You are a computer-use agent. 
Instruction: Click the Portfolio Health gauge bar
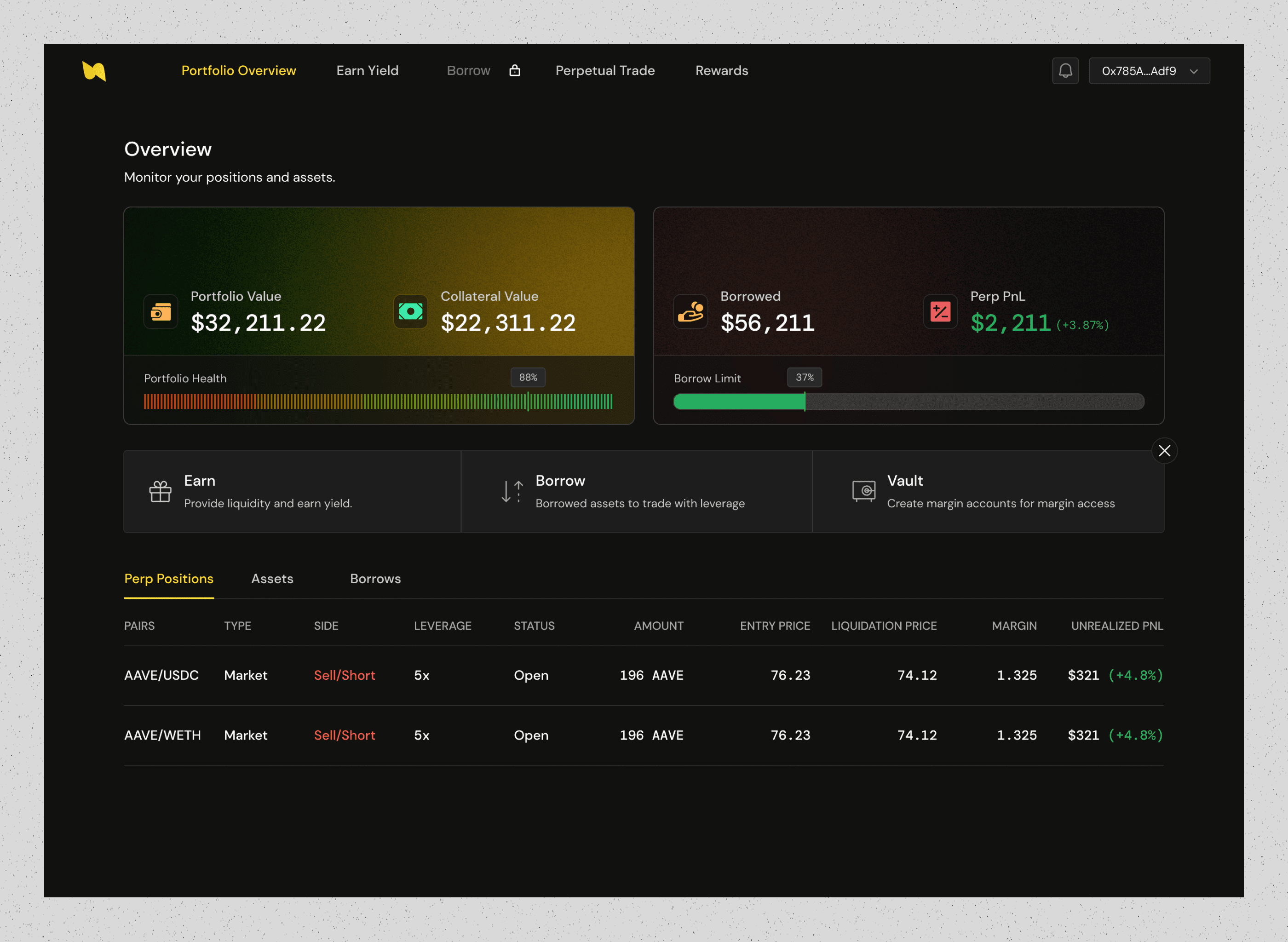pyautogui.click(x=378, y=402)
